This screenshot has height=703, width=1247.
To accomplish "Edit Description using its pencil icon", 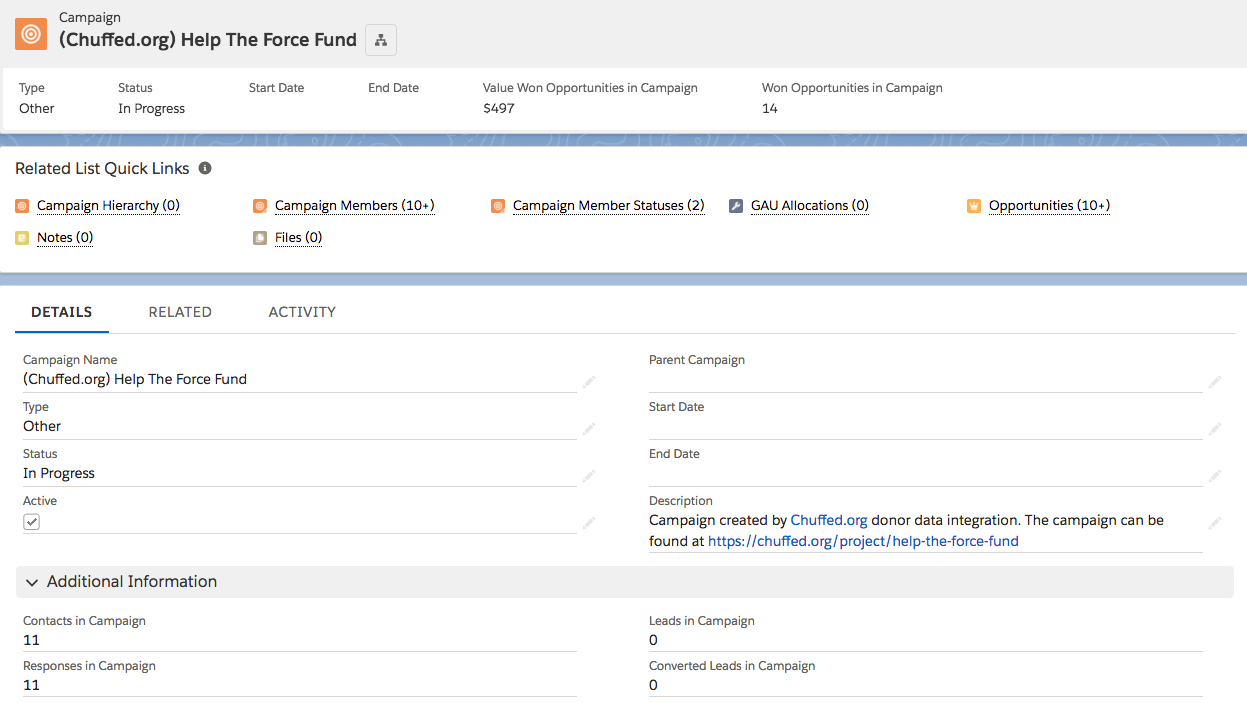I will coord(1214,522).
